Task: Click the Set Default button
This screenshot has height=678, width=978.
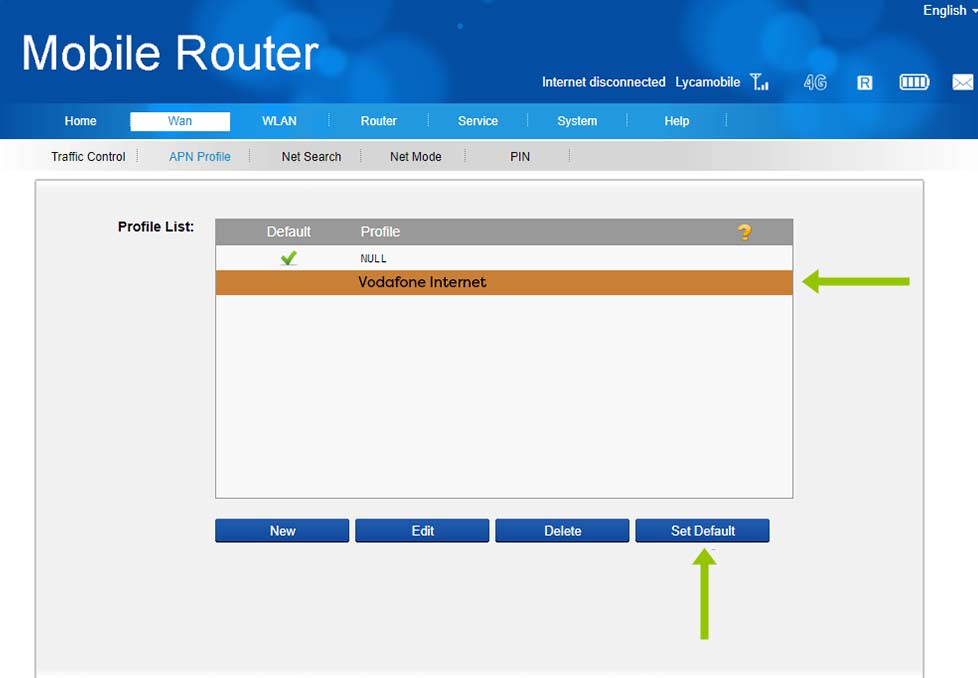Action: coord(702,531)
